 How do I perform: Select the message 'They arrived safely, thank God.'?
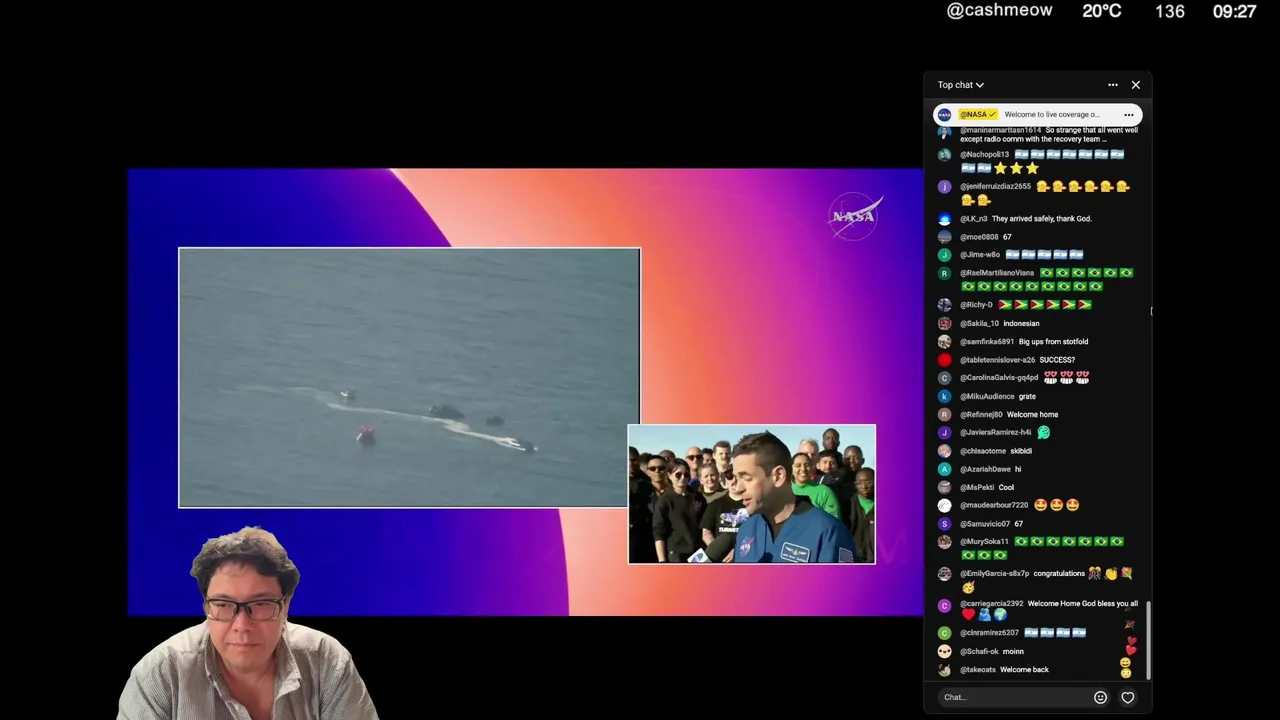1041,219
